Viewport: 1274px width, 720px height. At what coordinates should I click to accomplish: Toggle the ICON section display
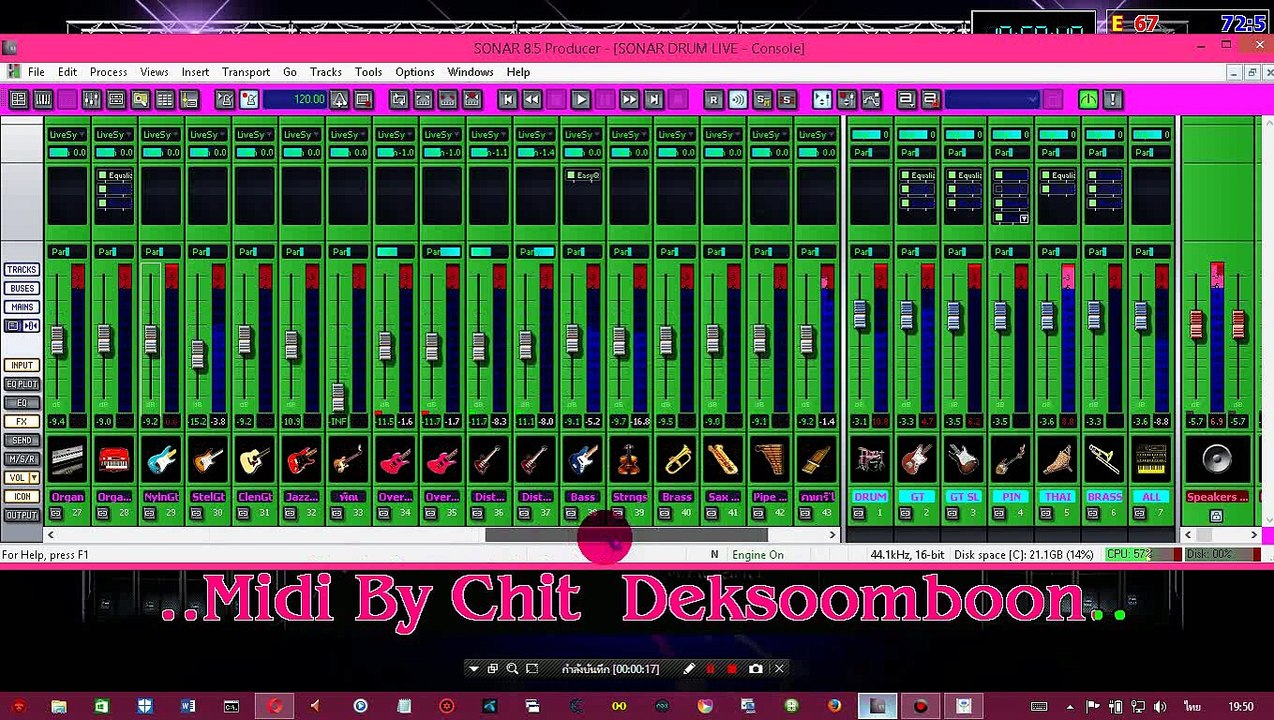pos(22,497)
